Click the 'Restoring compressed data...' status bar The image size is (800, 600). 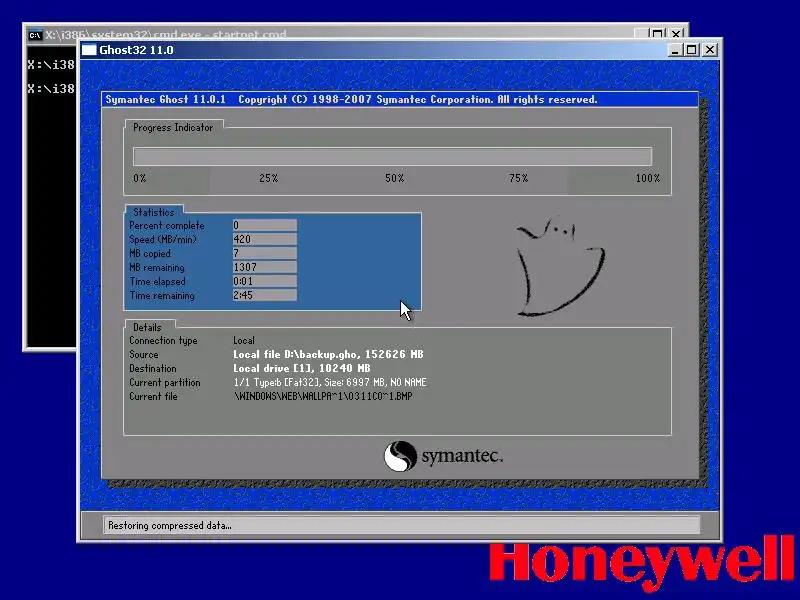(402, 526)
